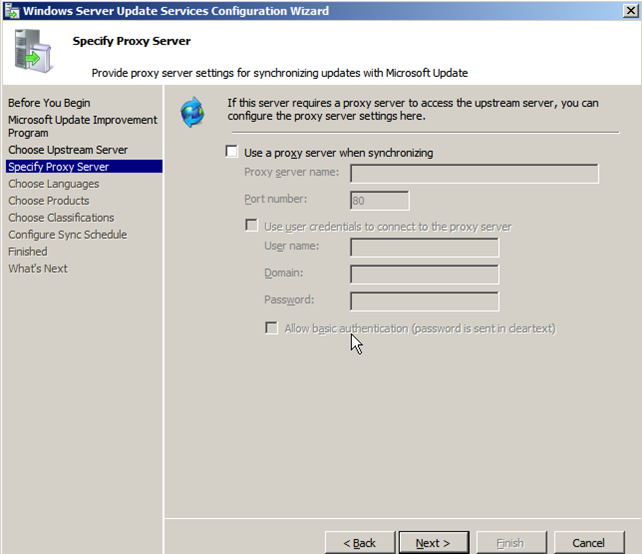
Task: Cancel the configuration wizard
Action: (589, 542)
